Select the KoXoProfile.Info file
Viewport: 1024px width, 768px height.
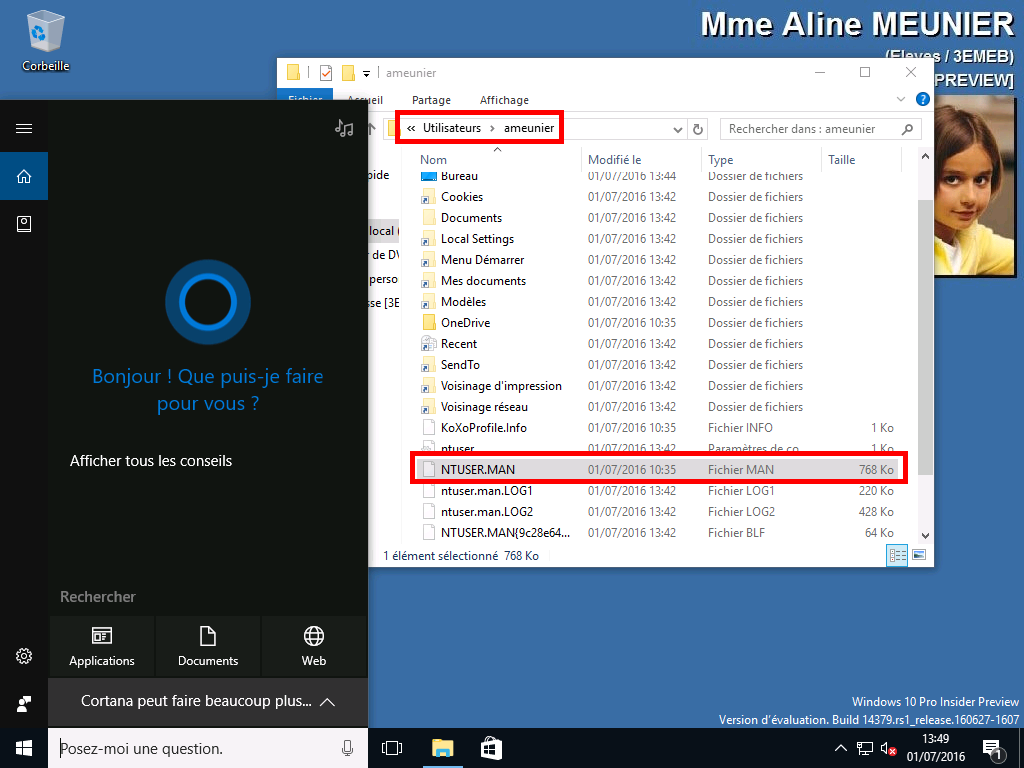point(656,428)
